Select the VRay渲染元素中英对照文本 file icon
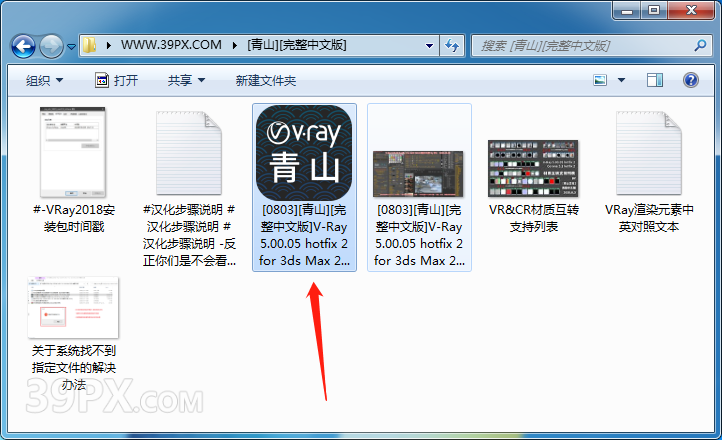Screen dimensions: 722x440 tap(649, 153)
